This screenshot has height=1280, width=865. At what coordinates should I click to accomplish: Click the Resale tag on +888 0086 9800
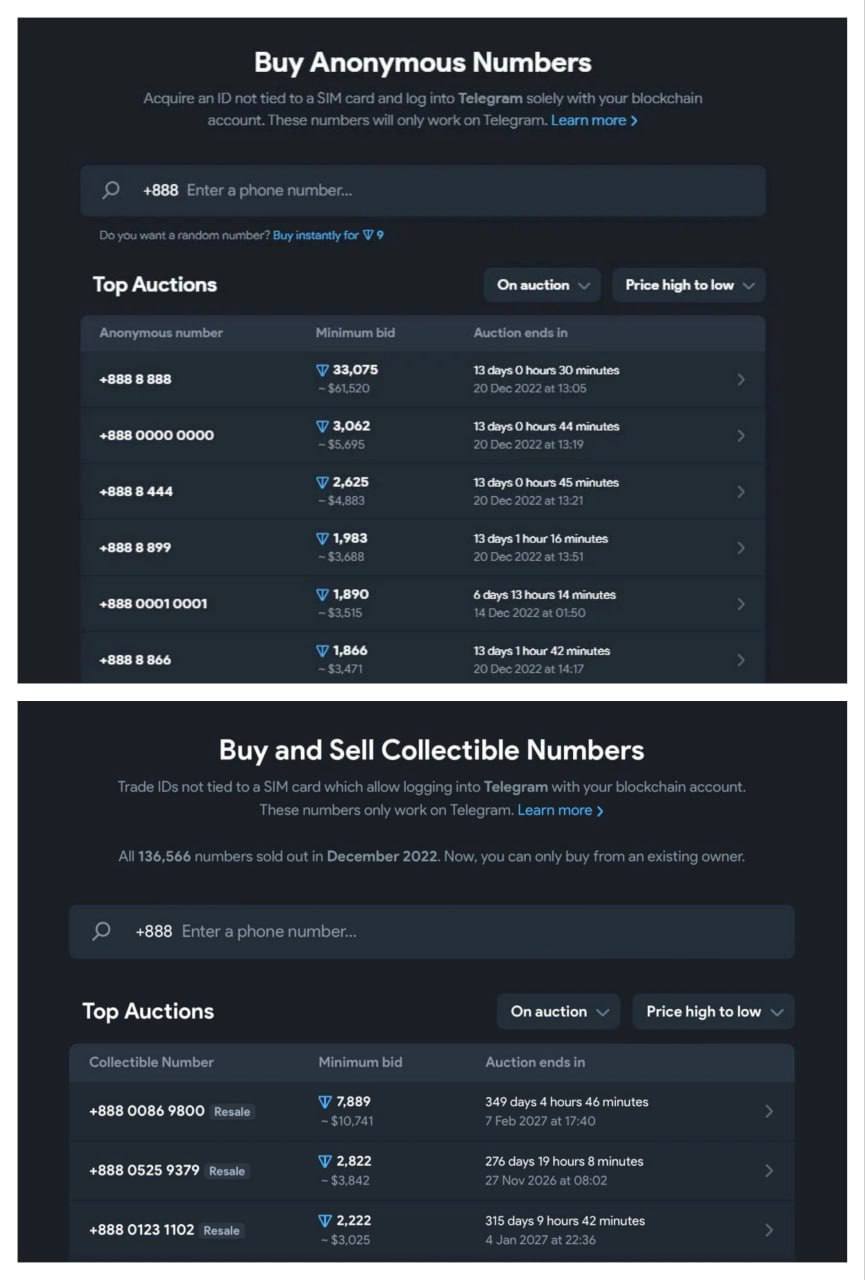pos(232,1112)
